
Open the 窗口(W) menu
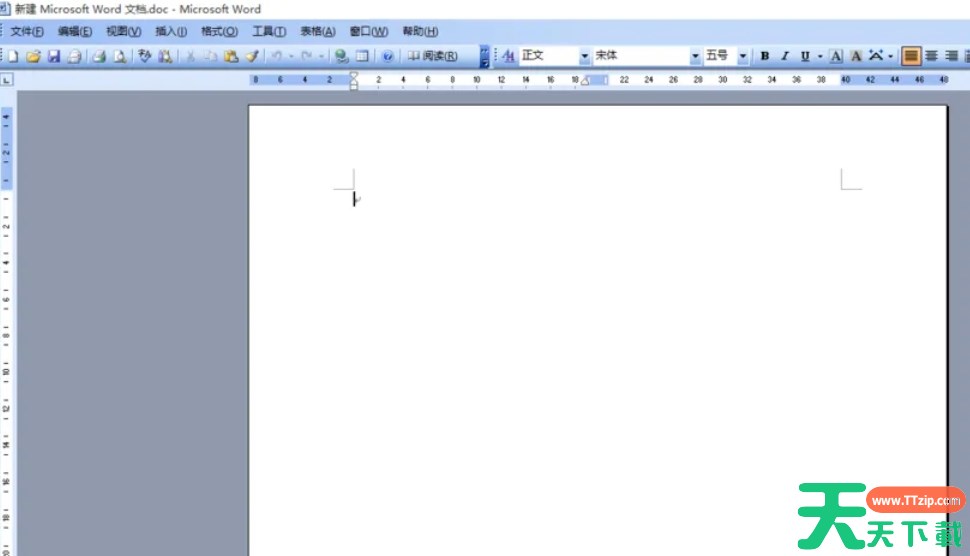coord(369,32)
